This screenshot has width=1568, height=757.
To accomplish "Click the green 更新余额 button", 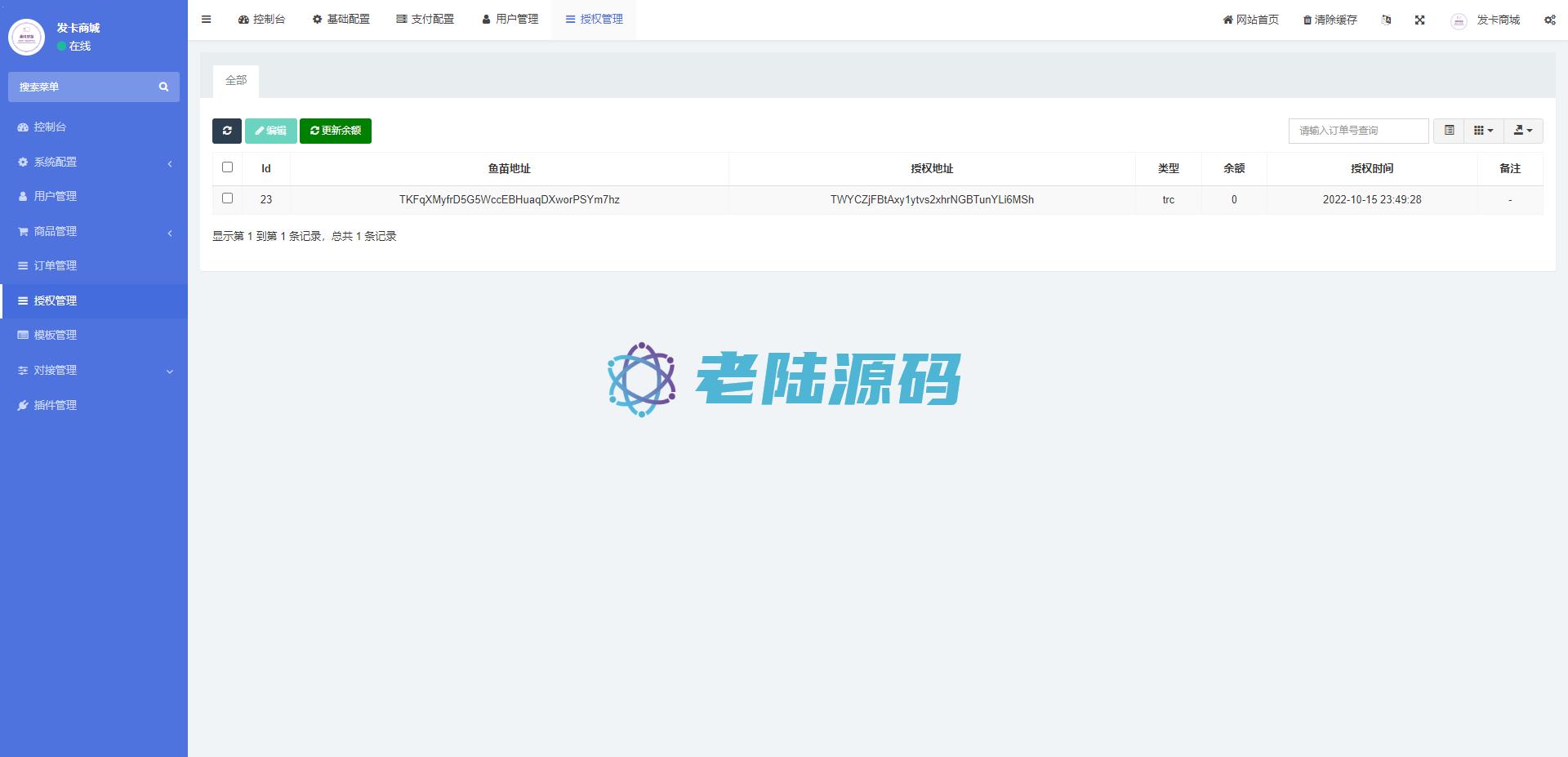I will coord(336,131).
